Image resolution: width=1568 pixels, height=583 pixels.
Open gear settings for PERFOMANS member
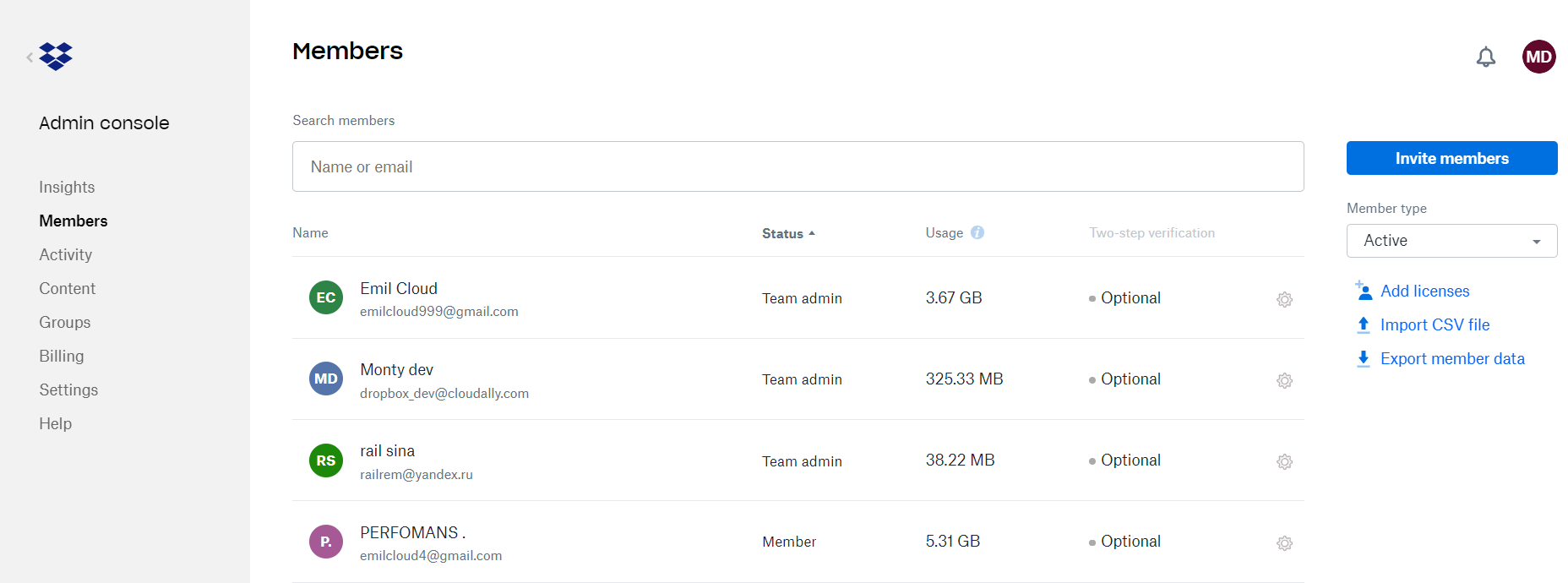click(1284, 542)
